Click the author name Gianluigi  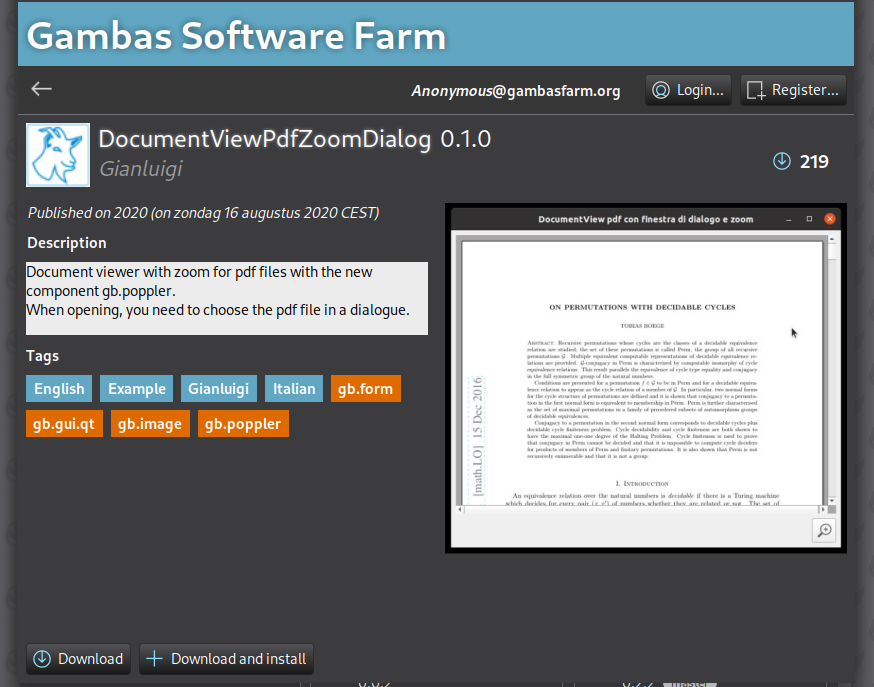tap(140, 169)
